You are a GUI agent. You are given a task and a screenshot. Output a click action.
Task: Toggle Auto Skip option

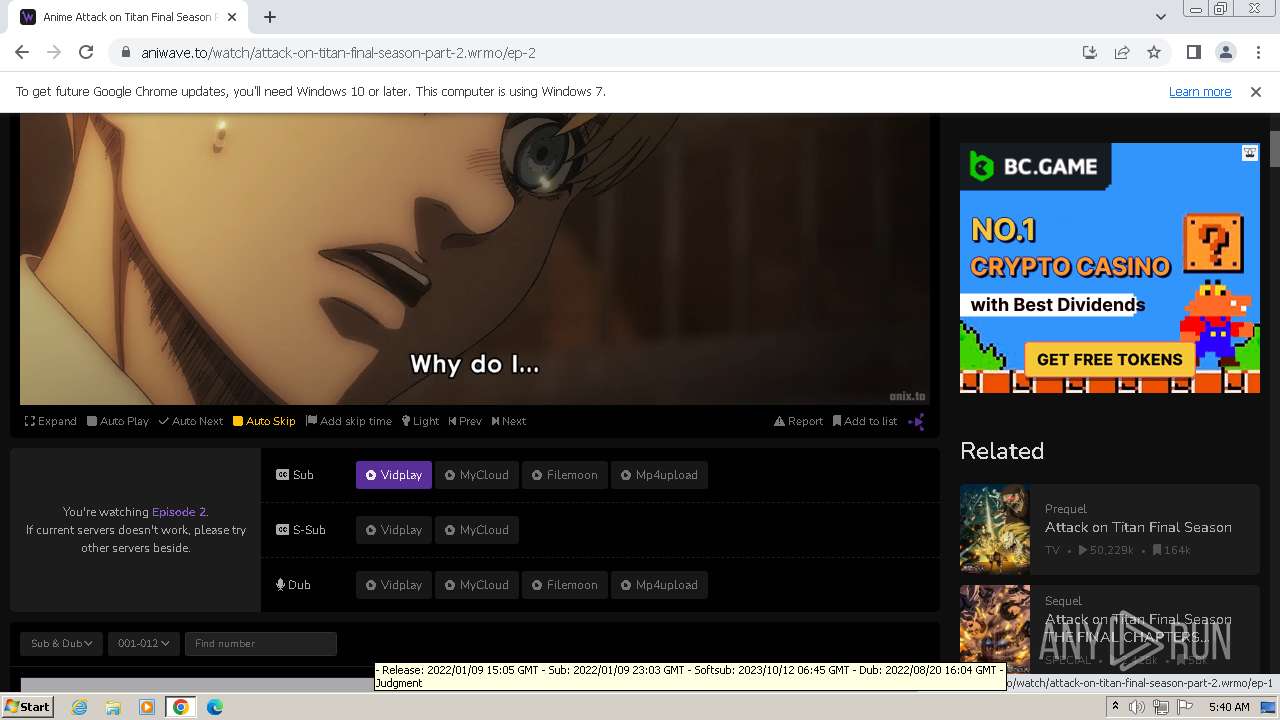tap(264, 421)
